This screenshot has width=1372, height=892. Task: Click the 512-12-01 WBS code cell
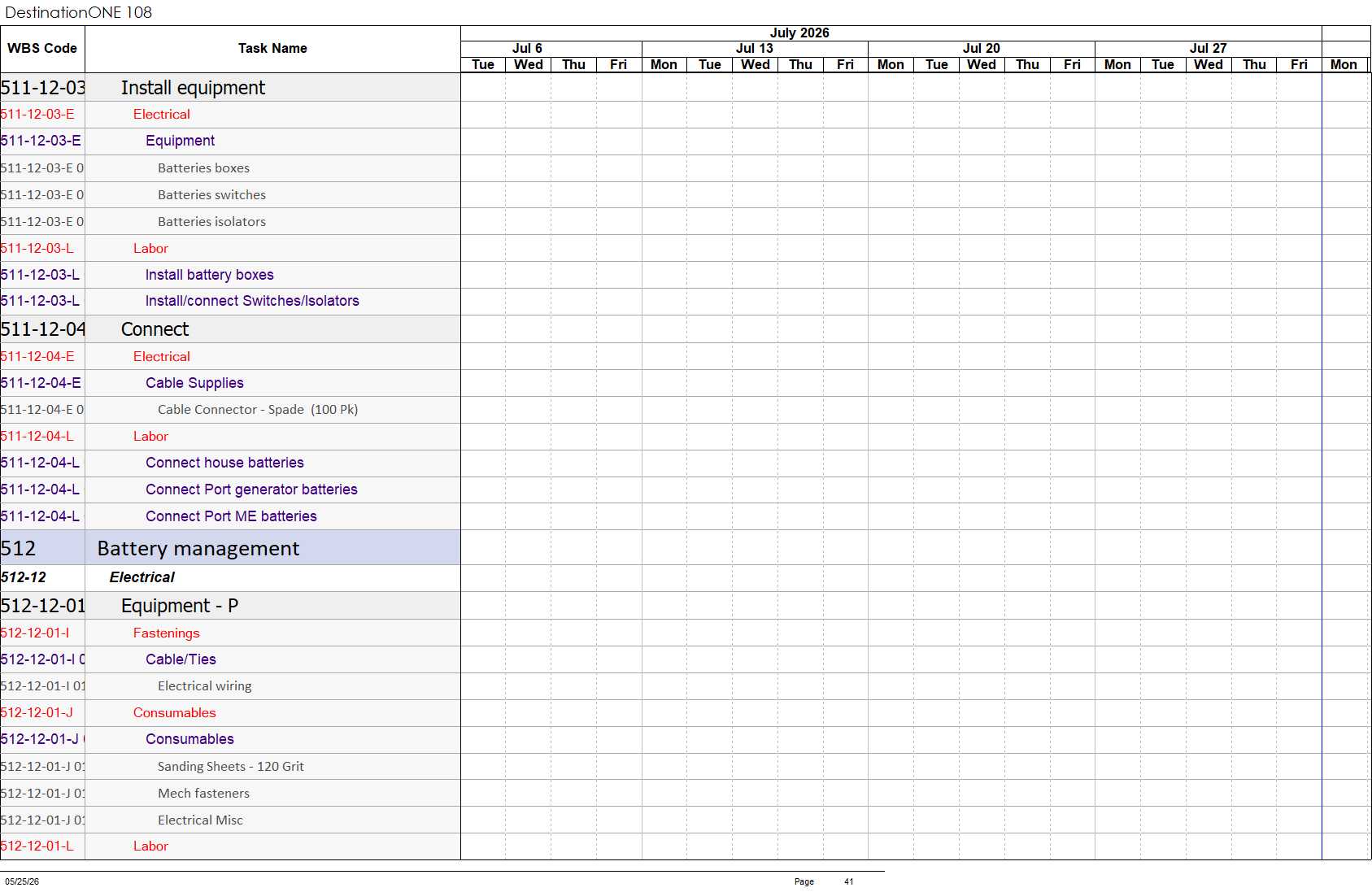tap(42, 606)
